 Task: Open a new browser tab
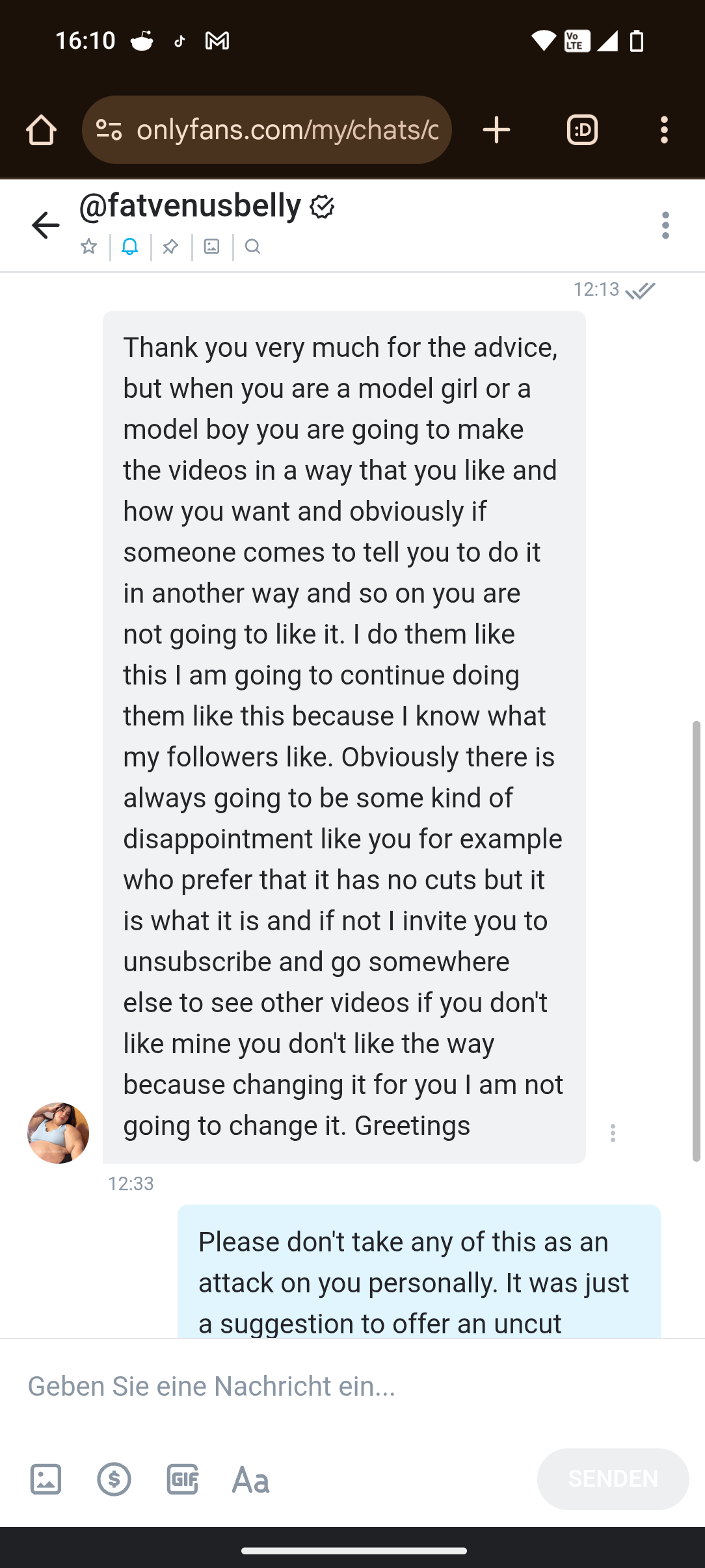[x=496, y=130]
